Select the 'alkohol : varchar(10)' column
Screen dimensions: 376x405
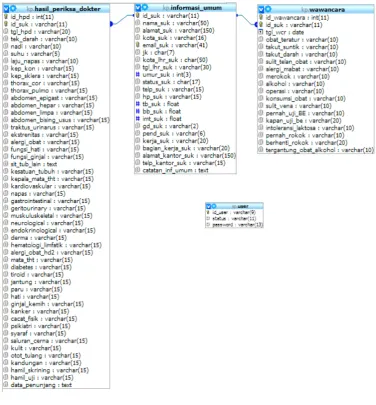pyautogui.click(x=295, y=83)
